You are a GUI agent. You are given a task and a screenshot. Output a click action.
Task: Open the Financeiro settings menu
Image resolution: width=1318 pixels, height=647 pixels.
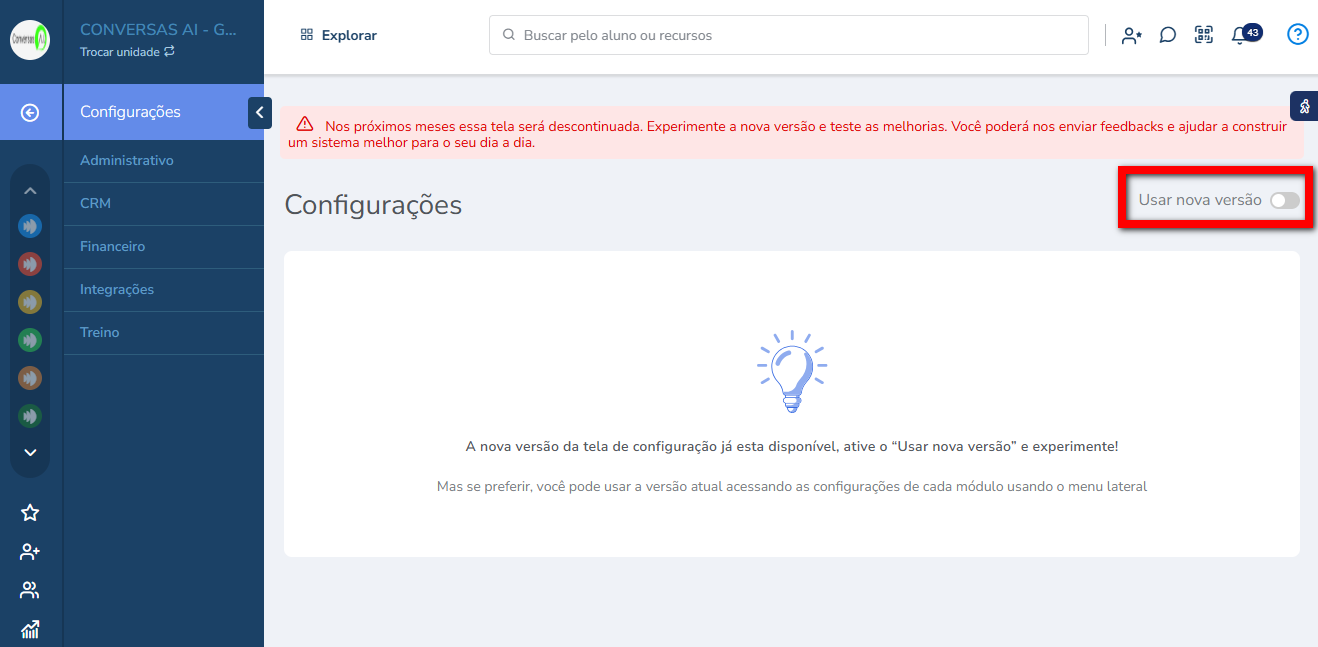click(112, 246)
